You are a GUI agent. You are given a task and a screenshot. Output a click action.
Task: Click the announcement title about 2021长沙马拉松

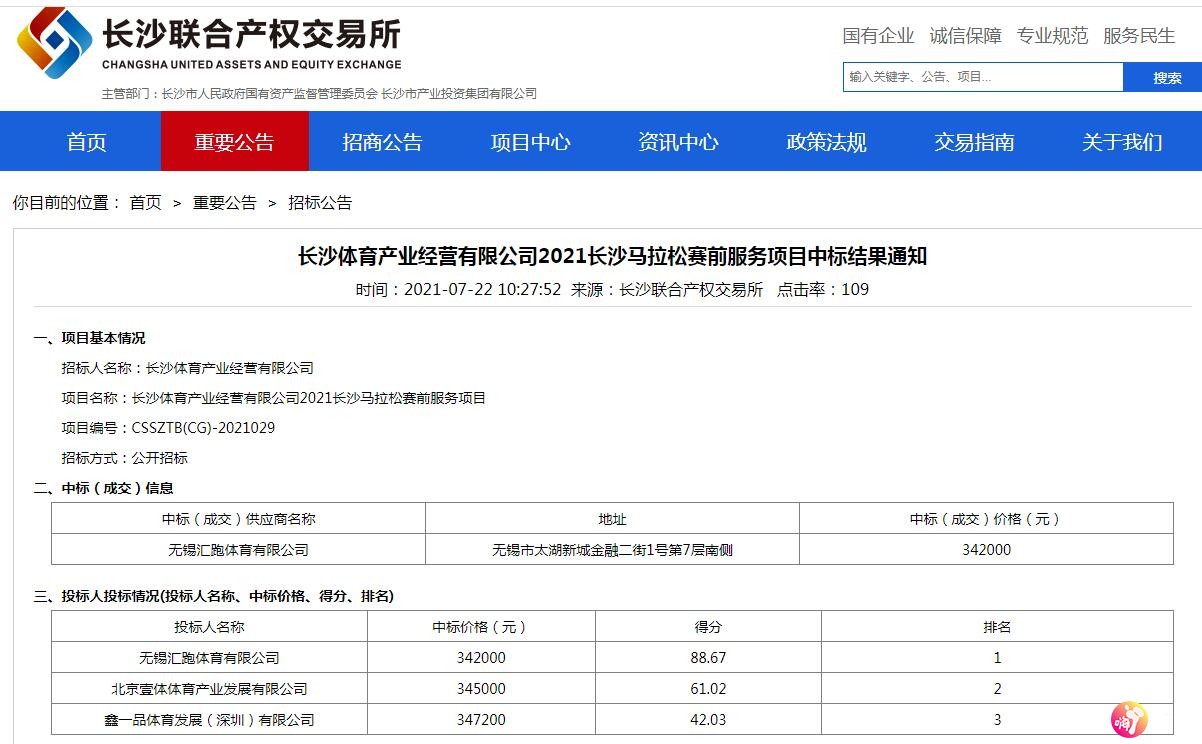(613, 256)
